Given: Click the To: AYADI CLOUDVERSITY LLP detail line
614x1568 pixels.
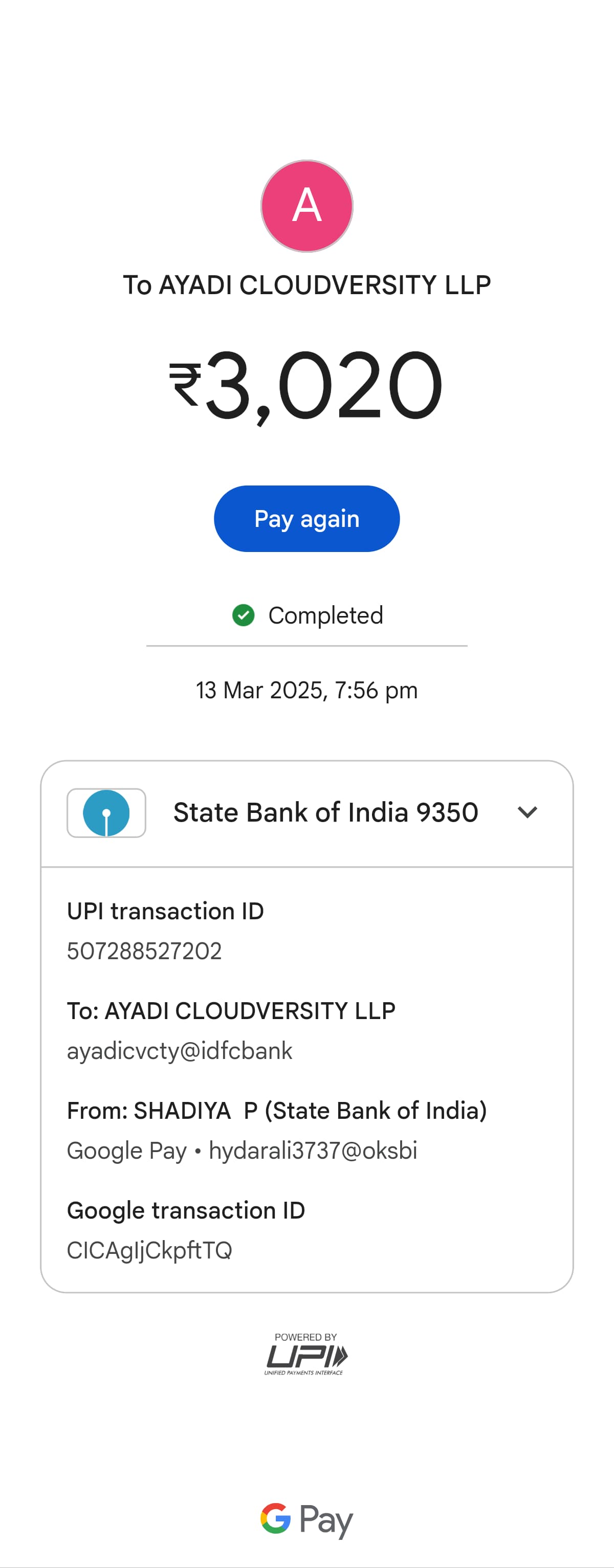Looking at the screenshot, I should tap(231, 1011).
